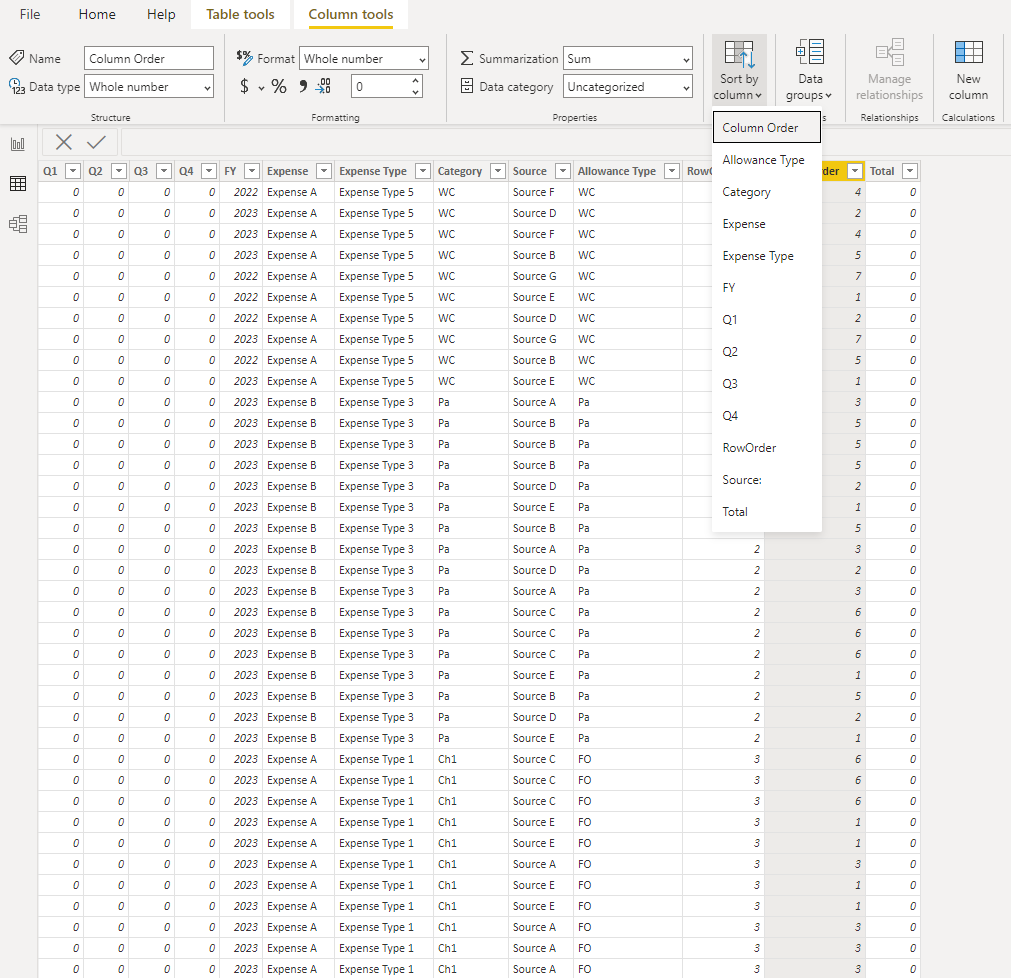Image resolution: width=1011 pixels, height=978 pixels.
Task: Open Allowance Type column filter dropdown
Action: [672, 171]
